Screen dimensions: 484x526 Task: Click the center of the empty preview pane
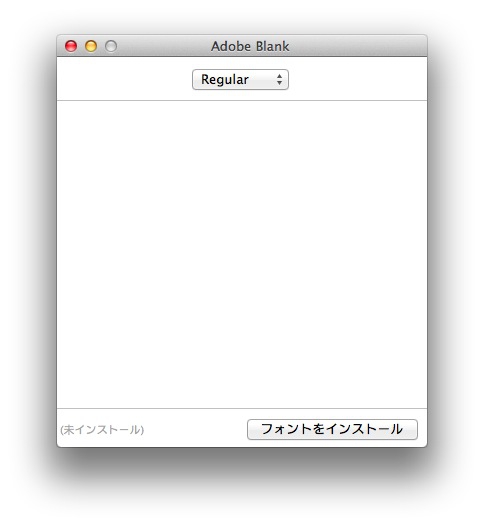pyautogui.click(x=242, y=254)
